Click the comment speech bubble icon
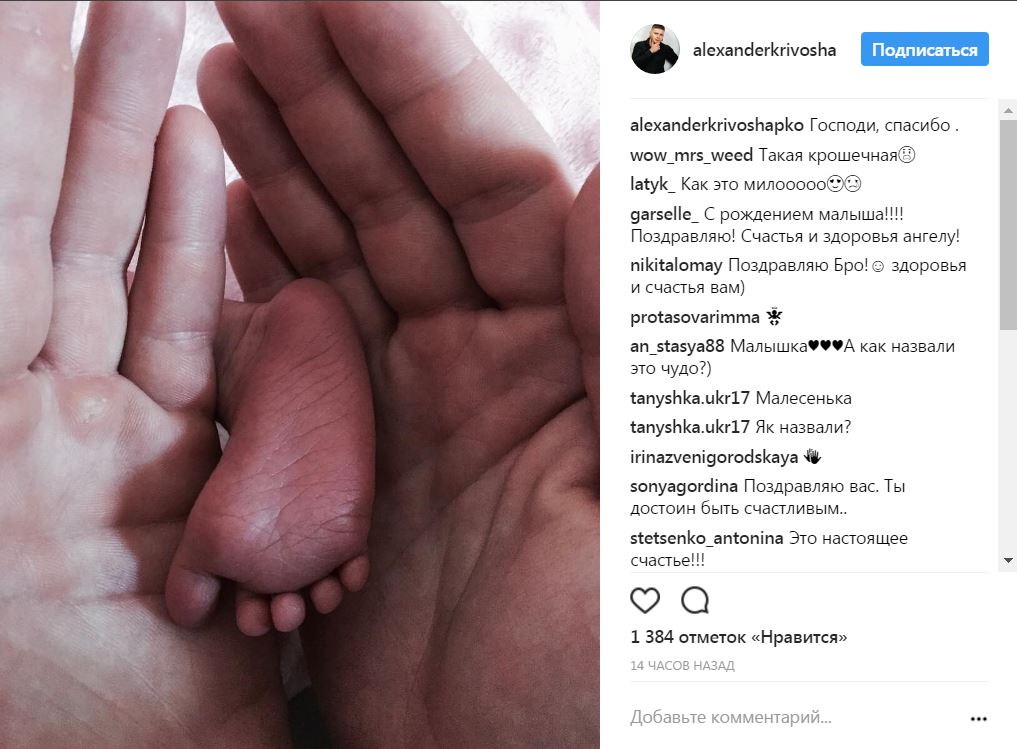Screen dimensions: 1017x749 695,600
